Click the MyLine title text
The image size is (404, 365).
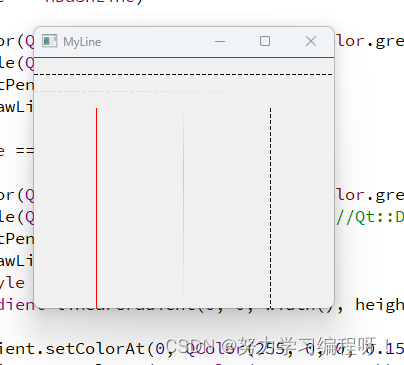click(x=82, y=42)
